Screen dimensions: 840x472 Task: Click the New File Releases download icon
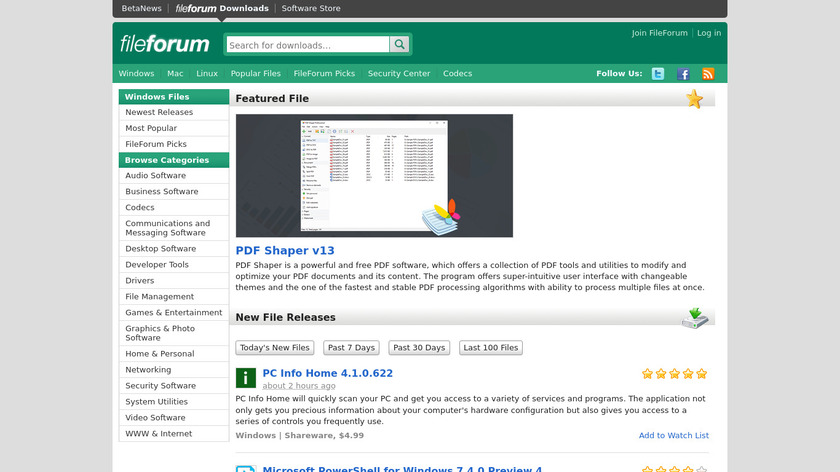pos(695,318)
